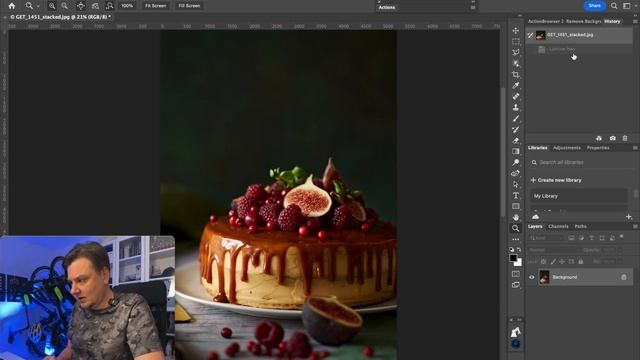The height and width of the screenshot is (360, 640).
Task: Swap foreground and background colors
Action: pyautogui.click(x=520, y=249)
